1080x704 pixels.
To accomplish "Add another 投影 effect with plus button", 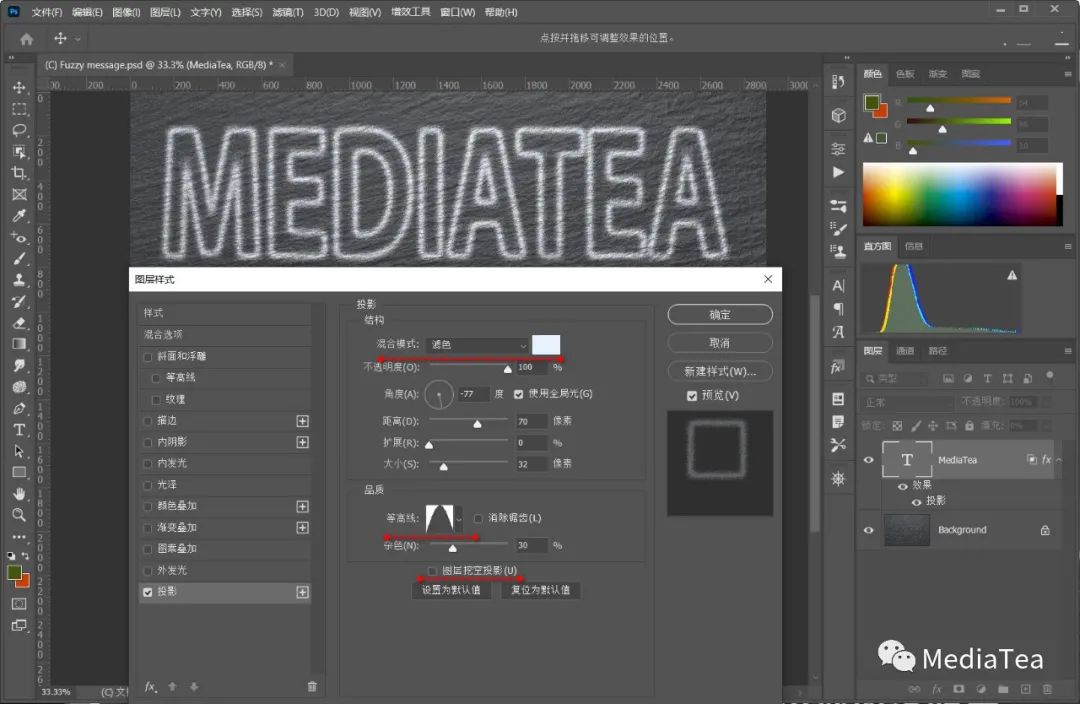I will click(302, 592).
